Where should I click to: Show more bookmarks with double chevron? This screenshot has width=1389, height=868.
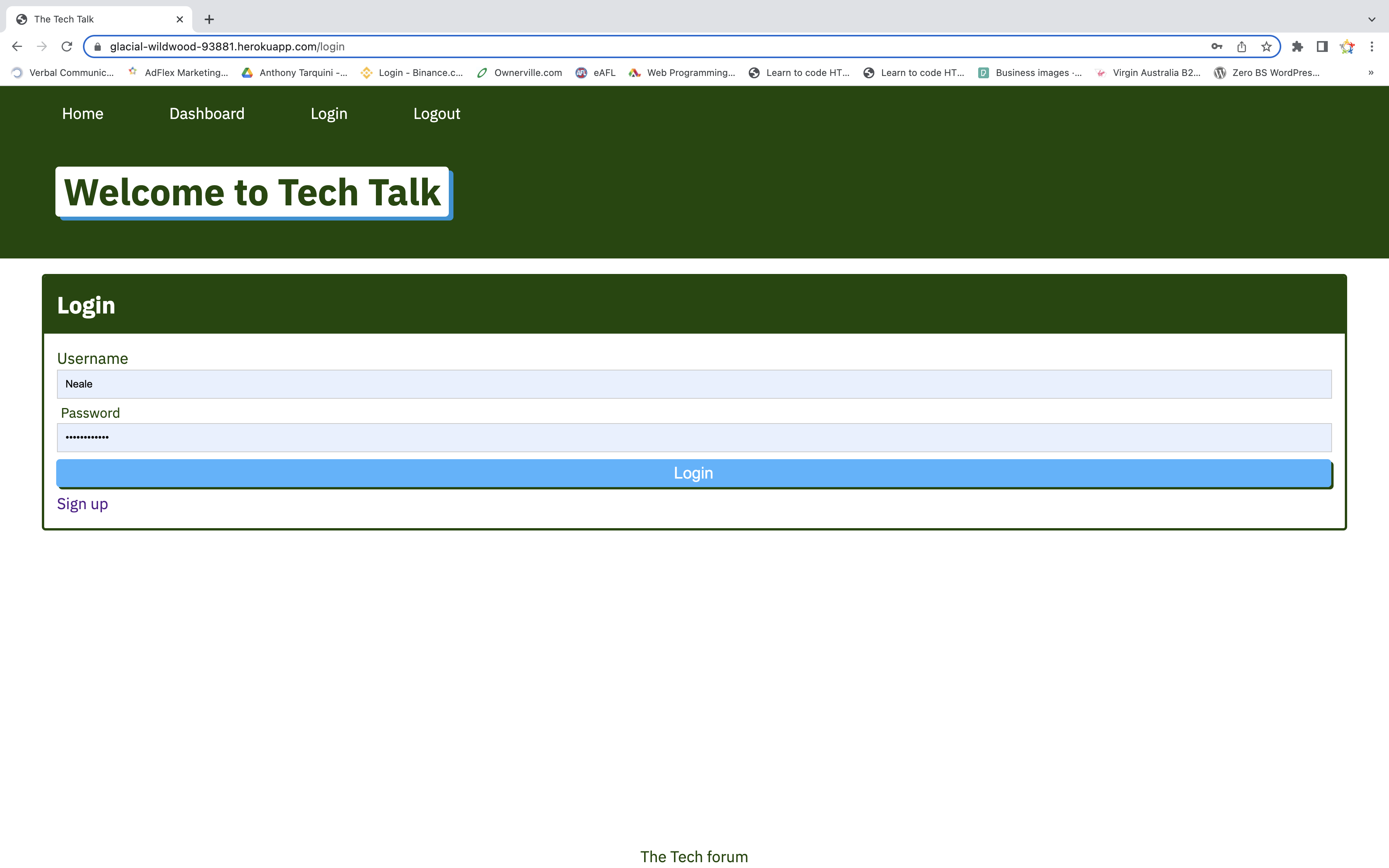[x=1371, y=72]
